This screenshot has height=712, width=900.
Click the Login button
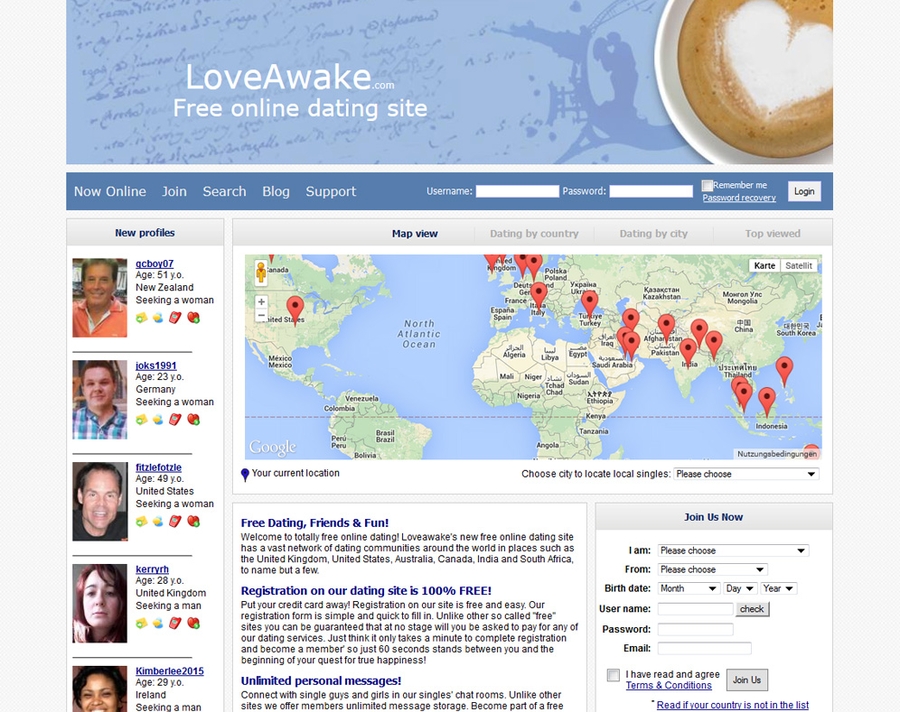click(x=804, y=191)
